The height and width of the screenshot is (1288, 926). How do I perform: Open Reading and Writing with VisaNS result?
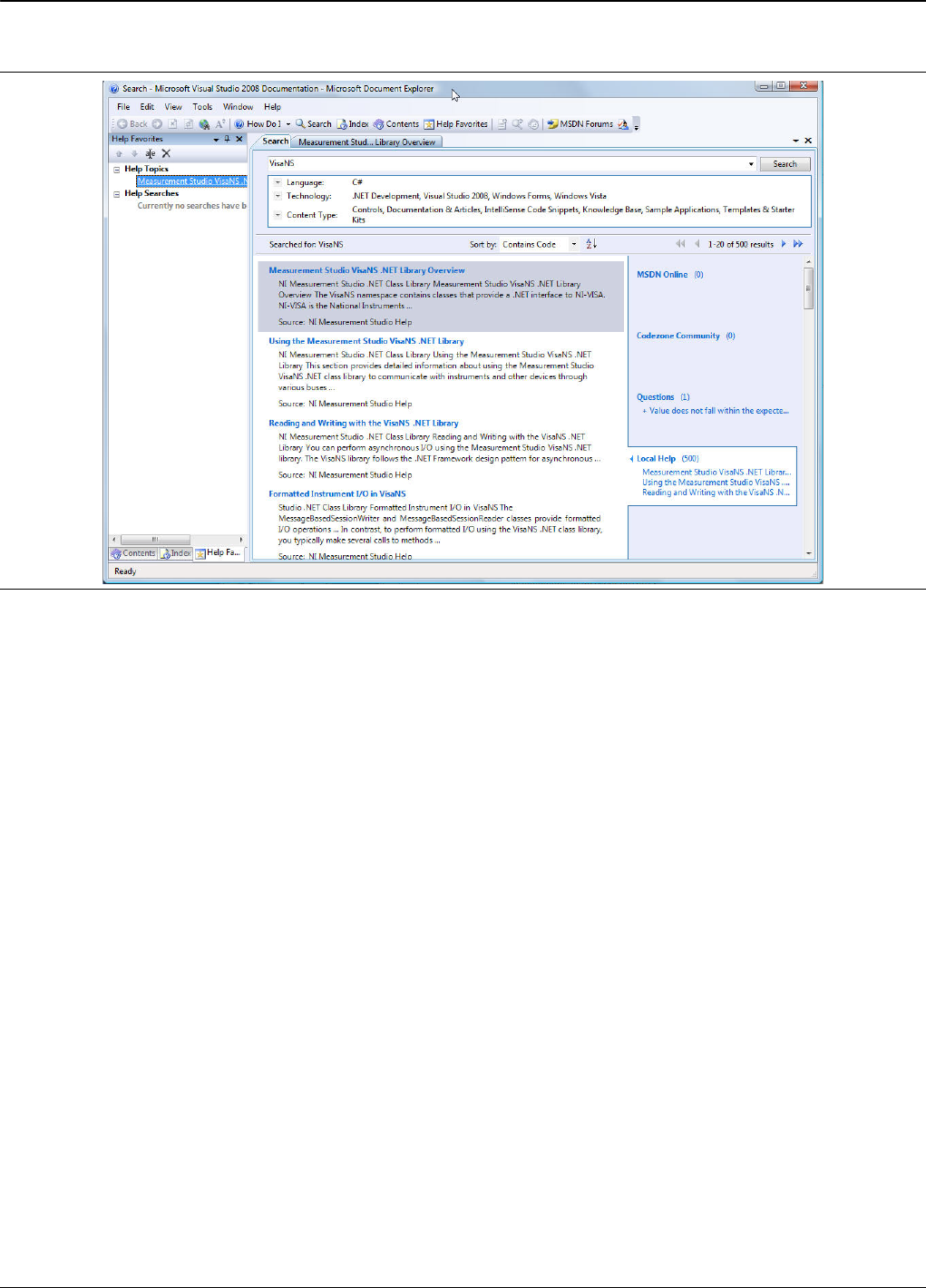[364, 423]
